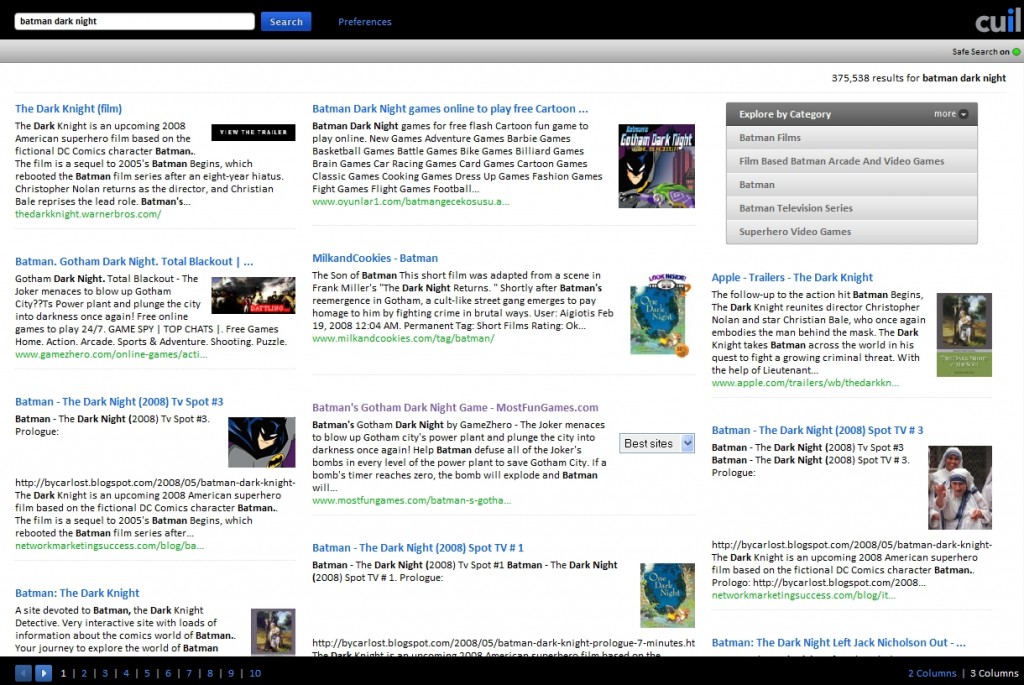Click the Batman cartoon face thumbnail
This screenshot has width=1024, height=685.
pyautogui.click(x=261, y=442)
